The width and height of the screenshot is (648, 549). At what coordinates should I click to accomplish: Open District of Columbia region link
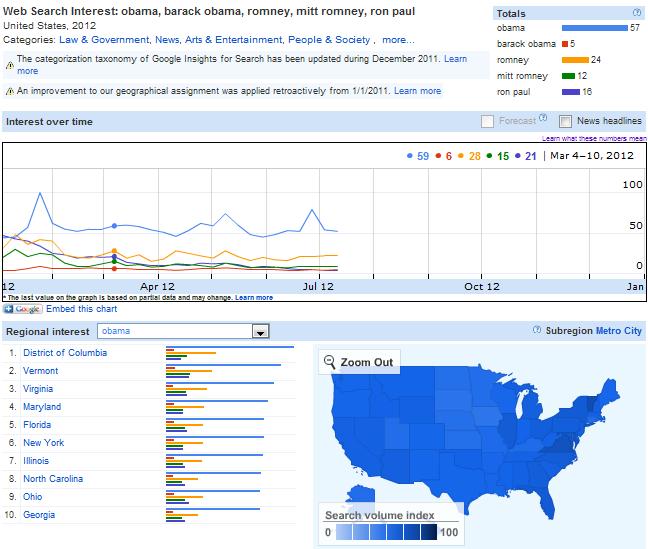(x=65, y=353)
